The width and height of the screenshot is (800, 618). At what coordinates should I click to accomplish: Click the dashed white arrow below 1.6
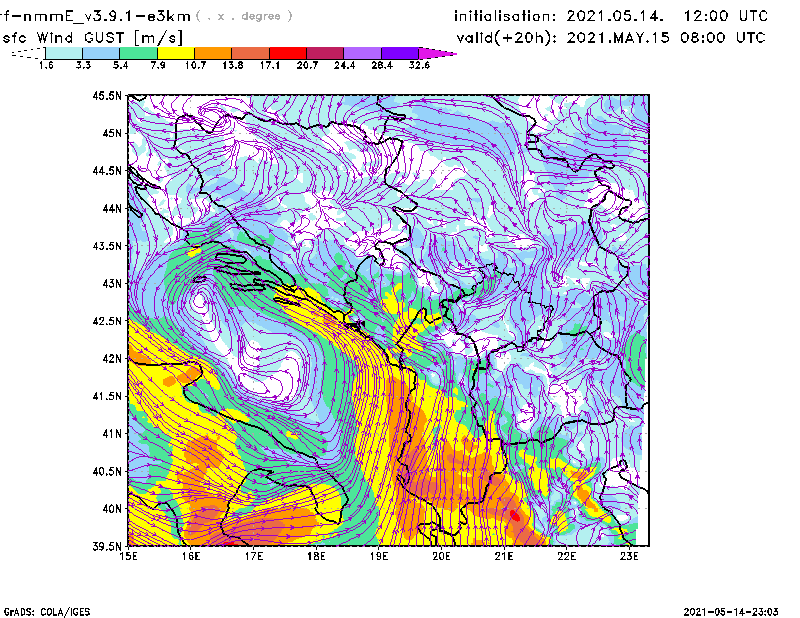(28, 53)
